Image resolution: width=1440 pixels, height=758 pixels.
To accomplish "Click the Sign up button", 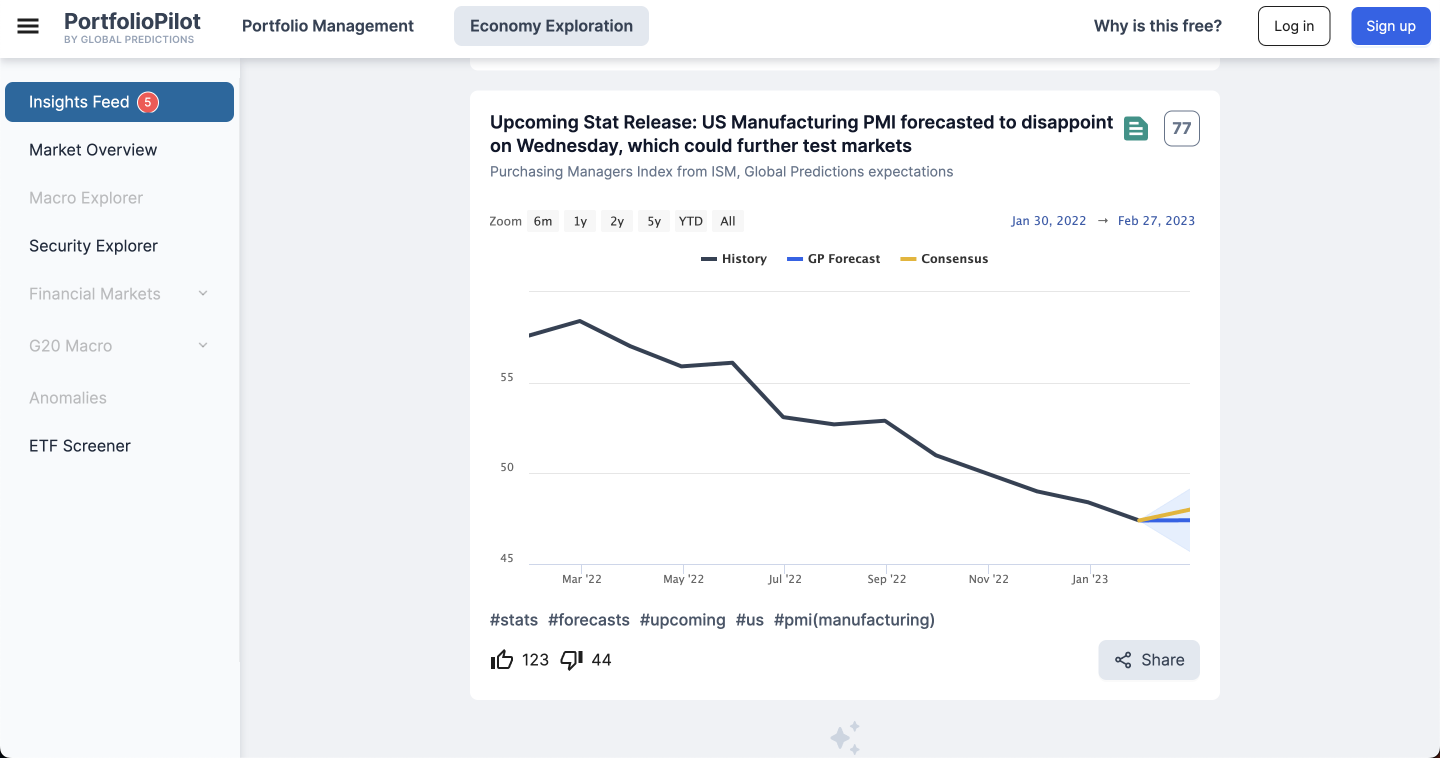I will tap(1390, 26).
